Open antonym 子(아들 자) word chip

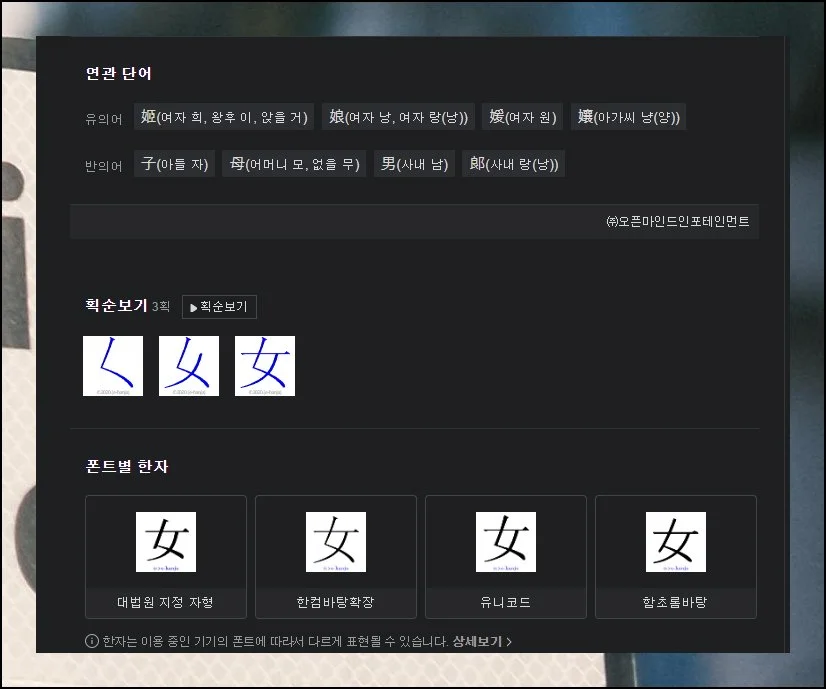click(x=174, y=164)
